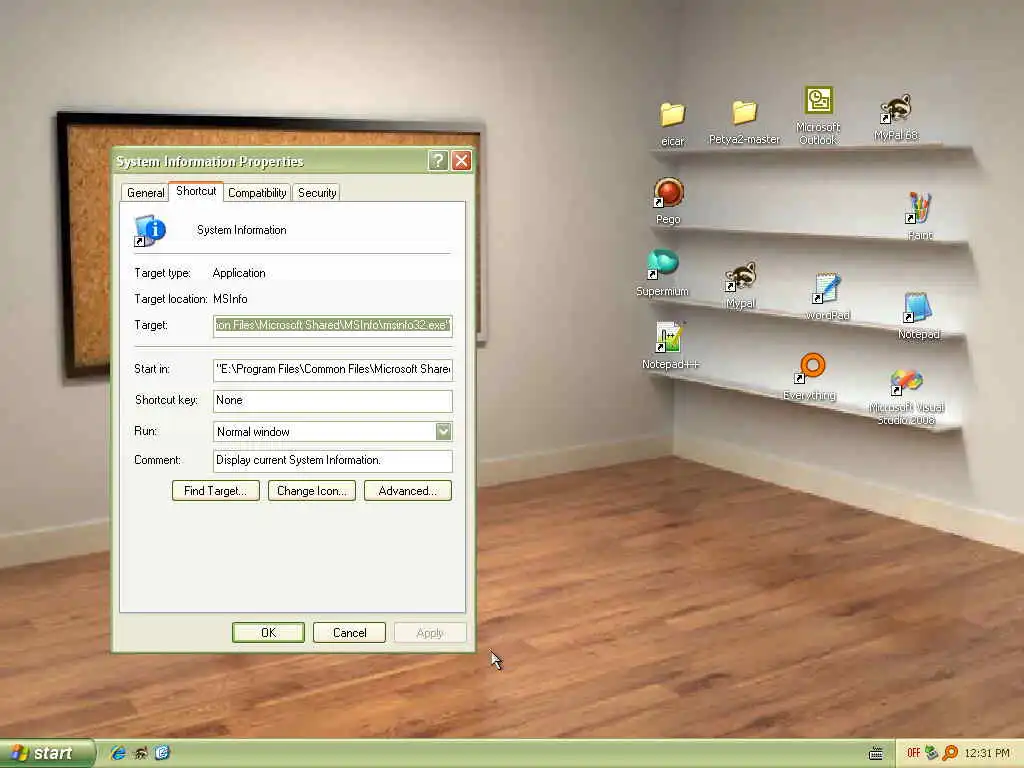
Task: Select the Shortcut tab
Action: [196, 191]
